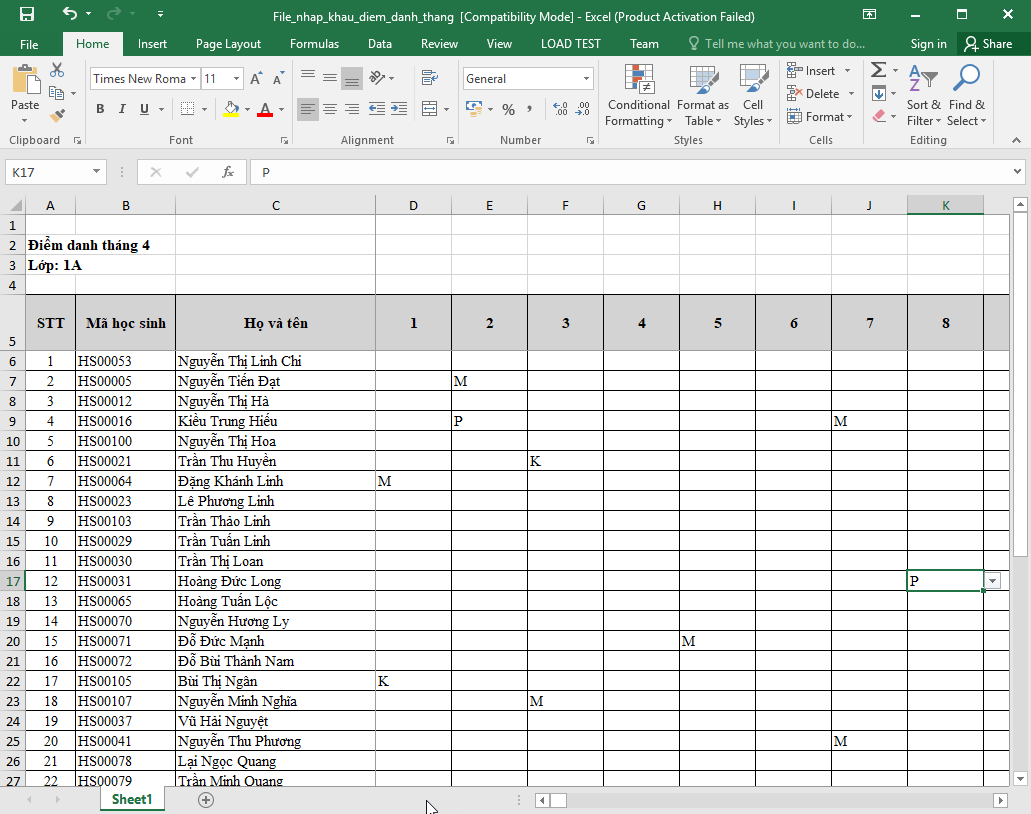This screenshot has height=814, width=1031.
Task: Click the Increase Decimal icon
Action: 560,109
